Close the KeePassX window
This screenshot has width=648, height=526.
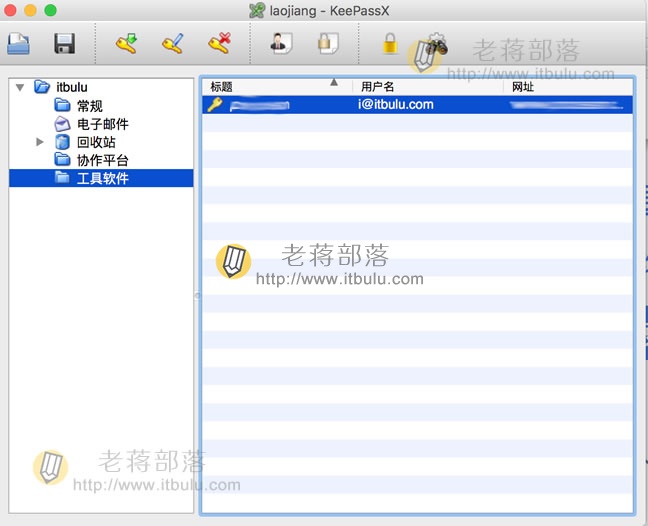[10, 10]
